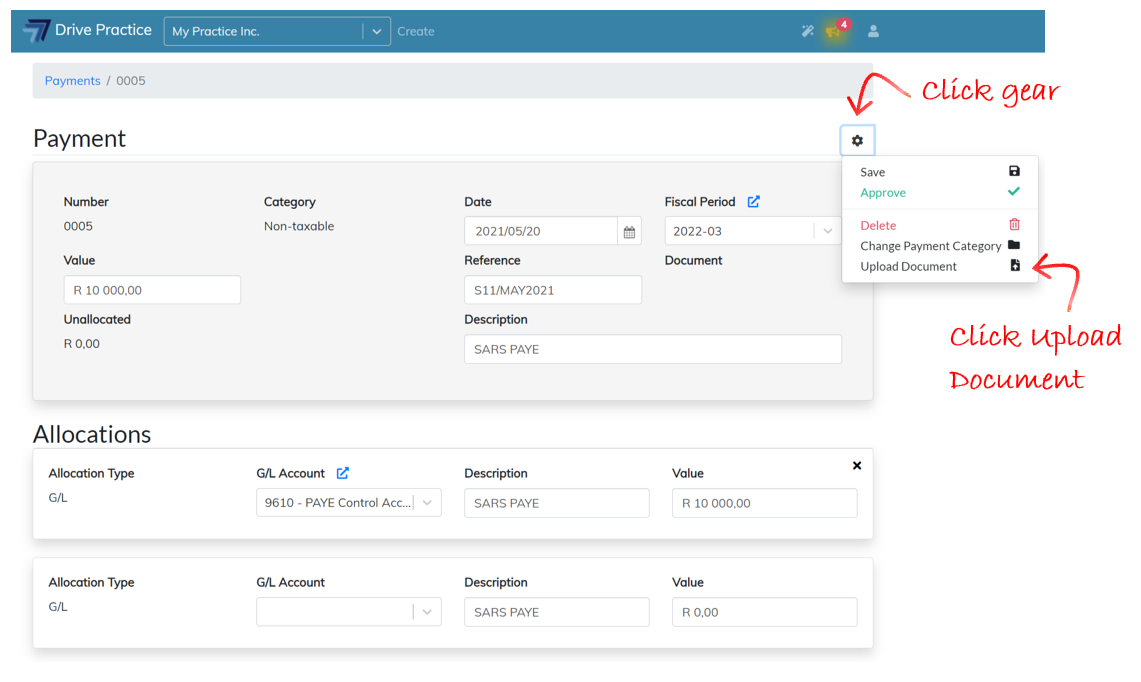Click the Reference field S11/MAY2021
Image resolution: width=1141 pixels, height=682 pixels.
553,290
